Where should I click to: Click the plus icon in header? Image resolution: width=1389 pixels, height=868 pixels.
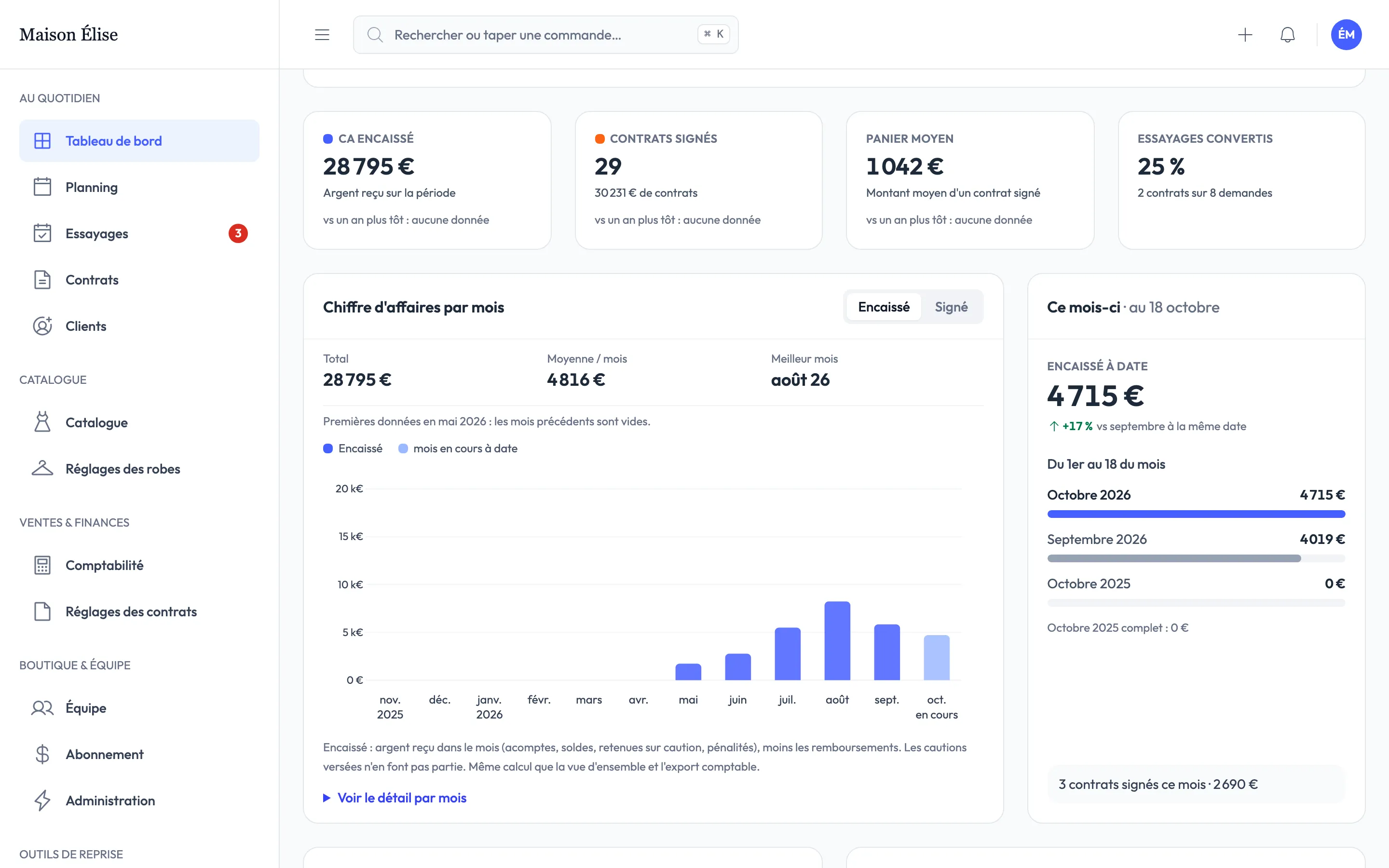pos(1245,35)
